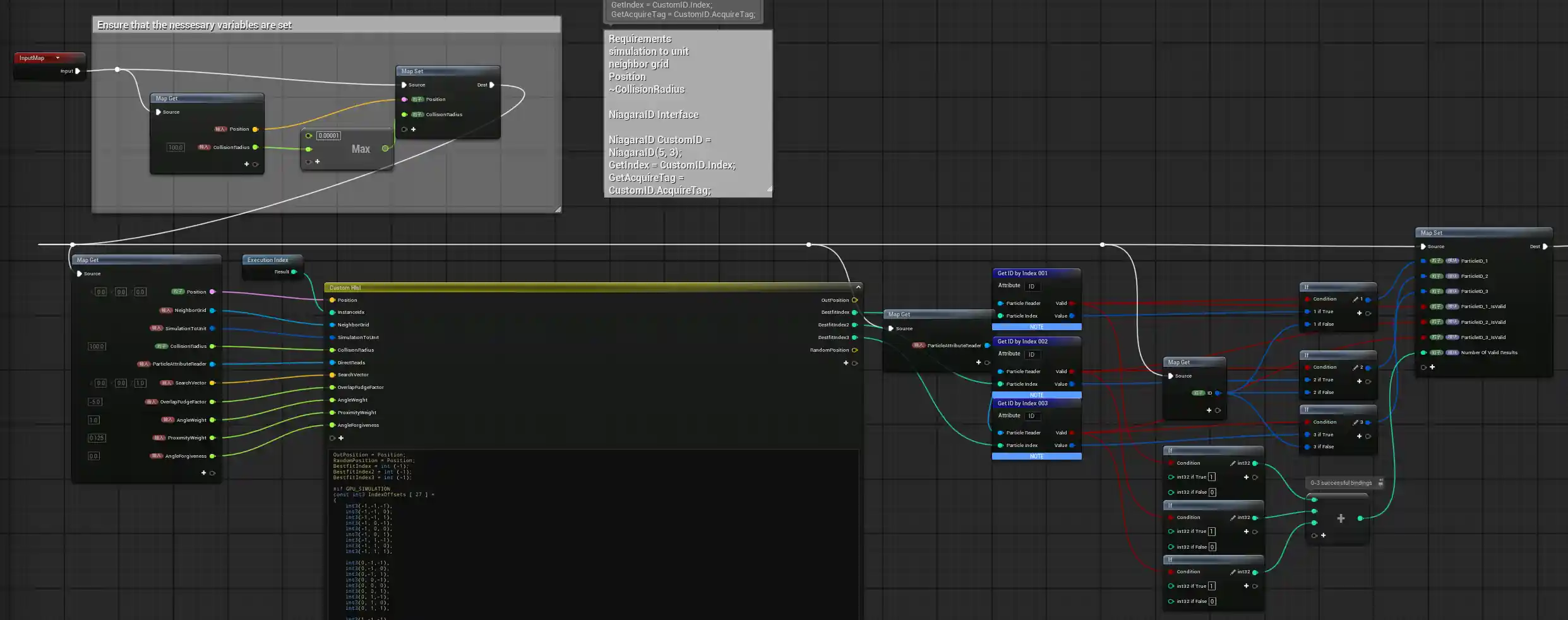
Task: Click the RandomPosition output pin
Action: [x=854, y=350]
